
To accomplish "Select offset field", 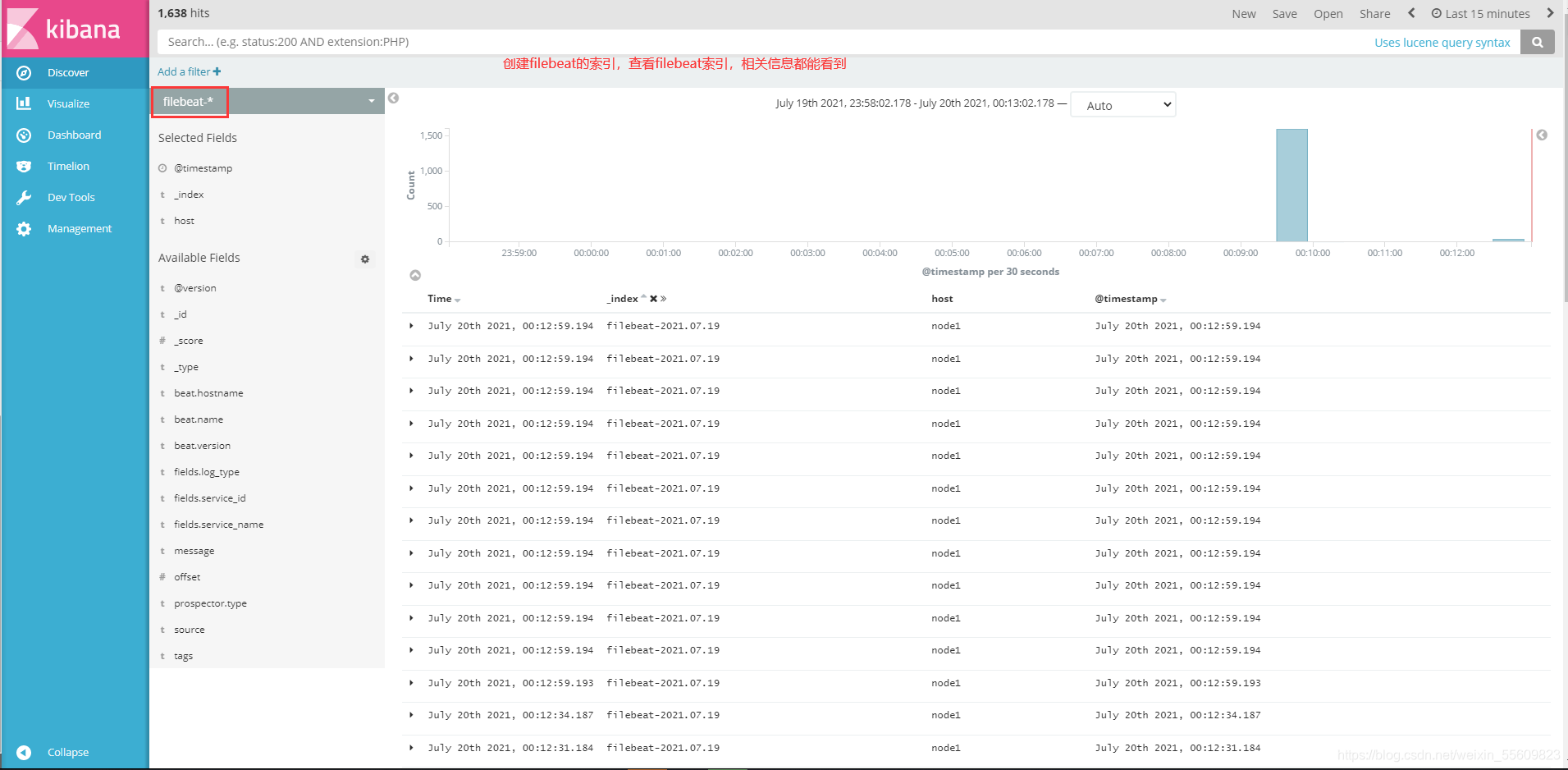I will (x=187, y=577).
